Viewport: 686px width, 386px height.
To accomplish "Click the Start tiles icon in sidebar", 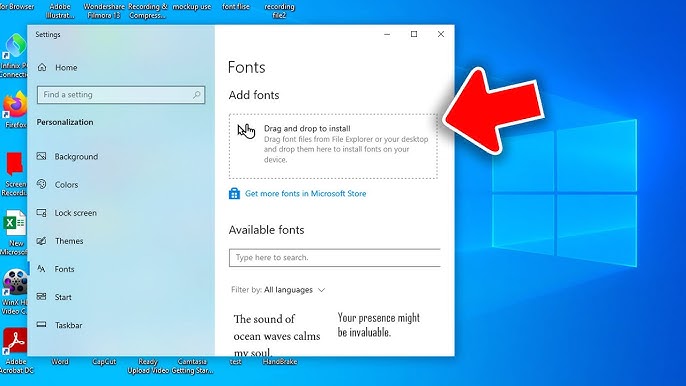I will (42, 297).
